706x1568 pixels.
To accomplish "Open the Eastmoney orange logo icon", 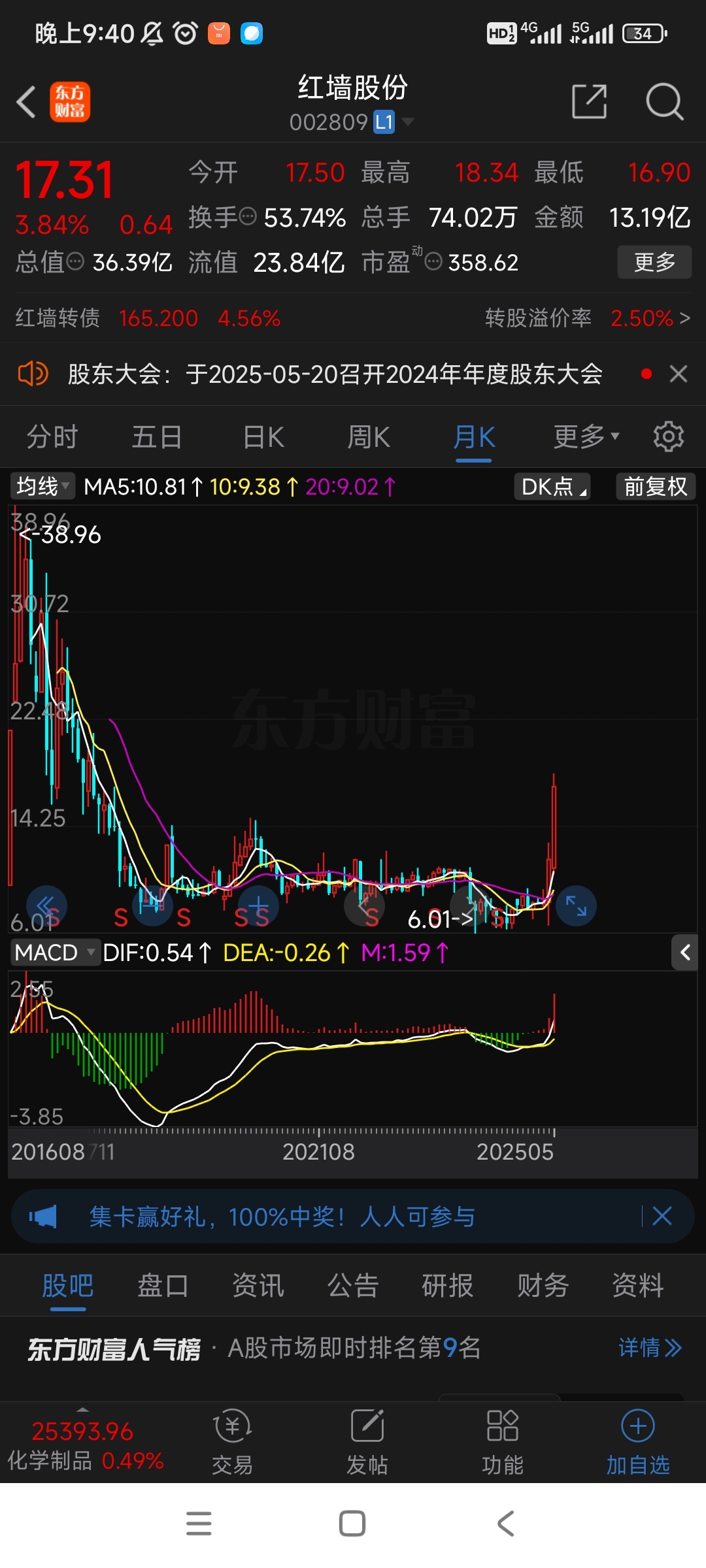I will pos(70,102).
